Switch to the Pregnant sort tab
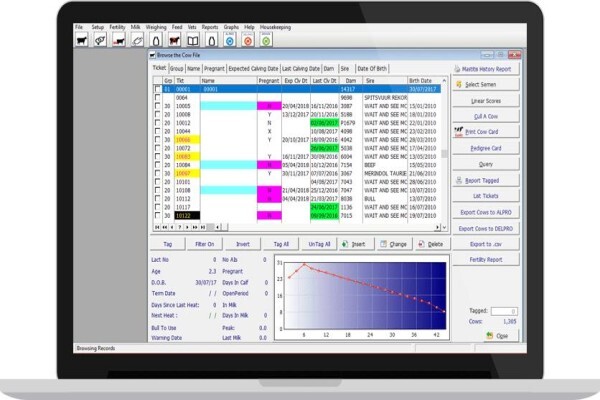Screen dimensions: 600x400 (x=214, y=69)
